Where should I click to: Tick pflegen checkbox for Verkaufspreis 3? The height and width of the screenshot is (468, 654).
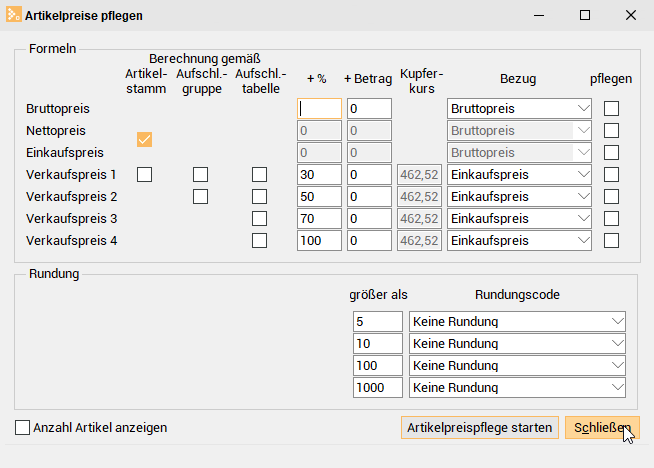click(x=611, y=219)
